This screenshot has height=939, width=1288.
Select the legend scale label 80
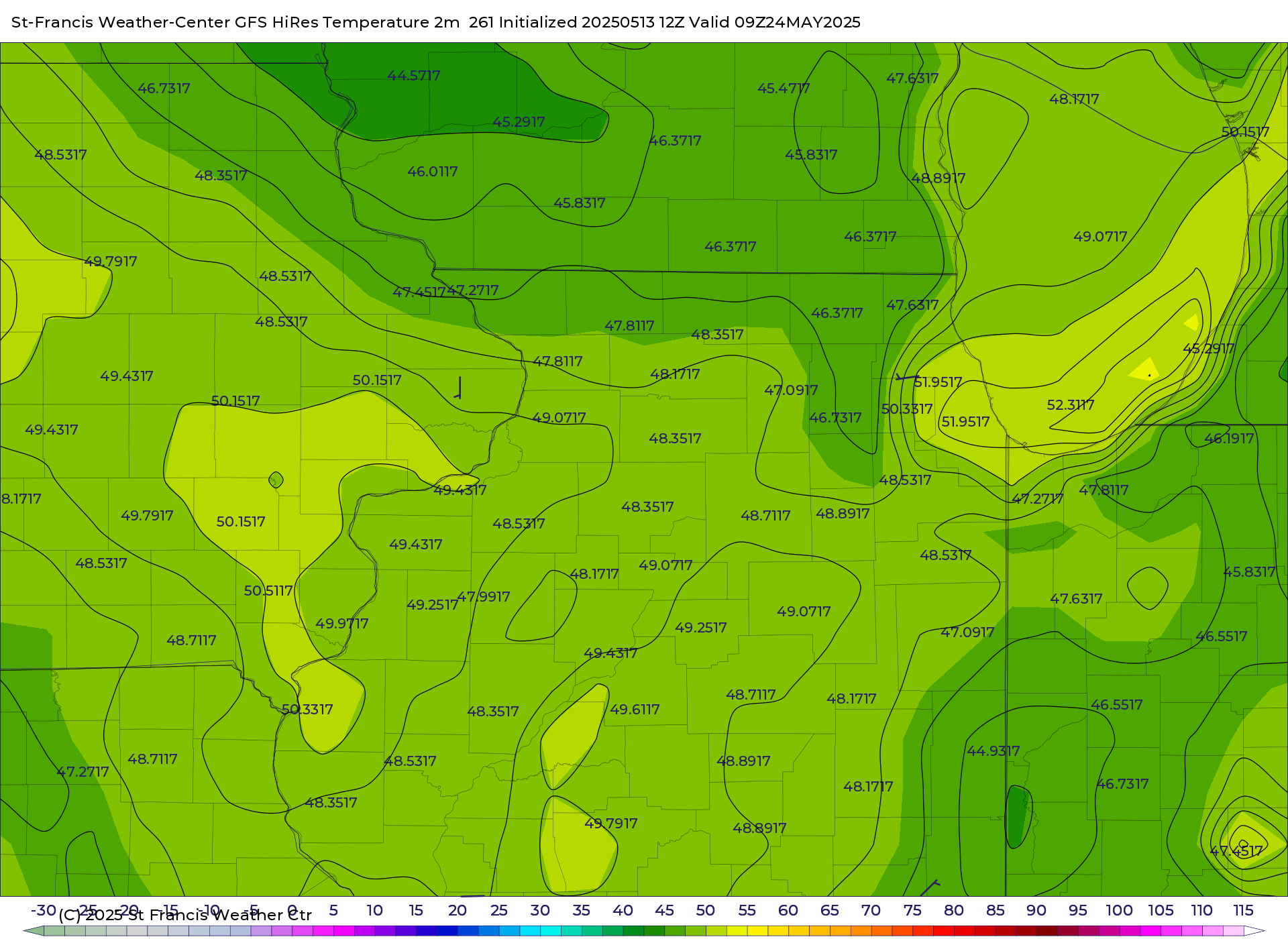pos(954,910)
